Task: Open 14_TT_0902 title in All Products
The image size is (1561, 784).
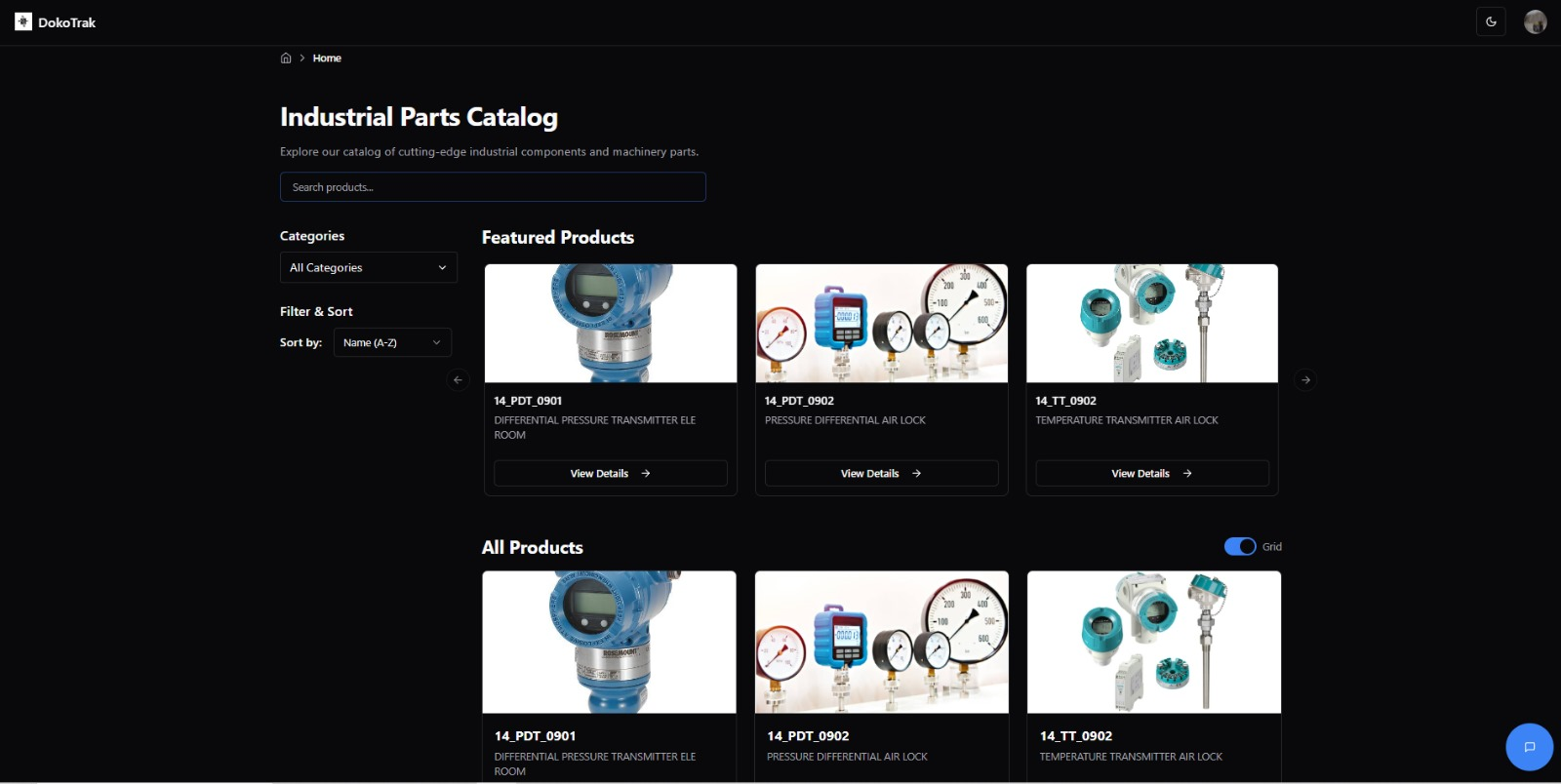Action: tap(1075, 736)
